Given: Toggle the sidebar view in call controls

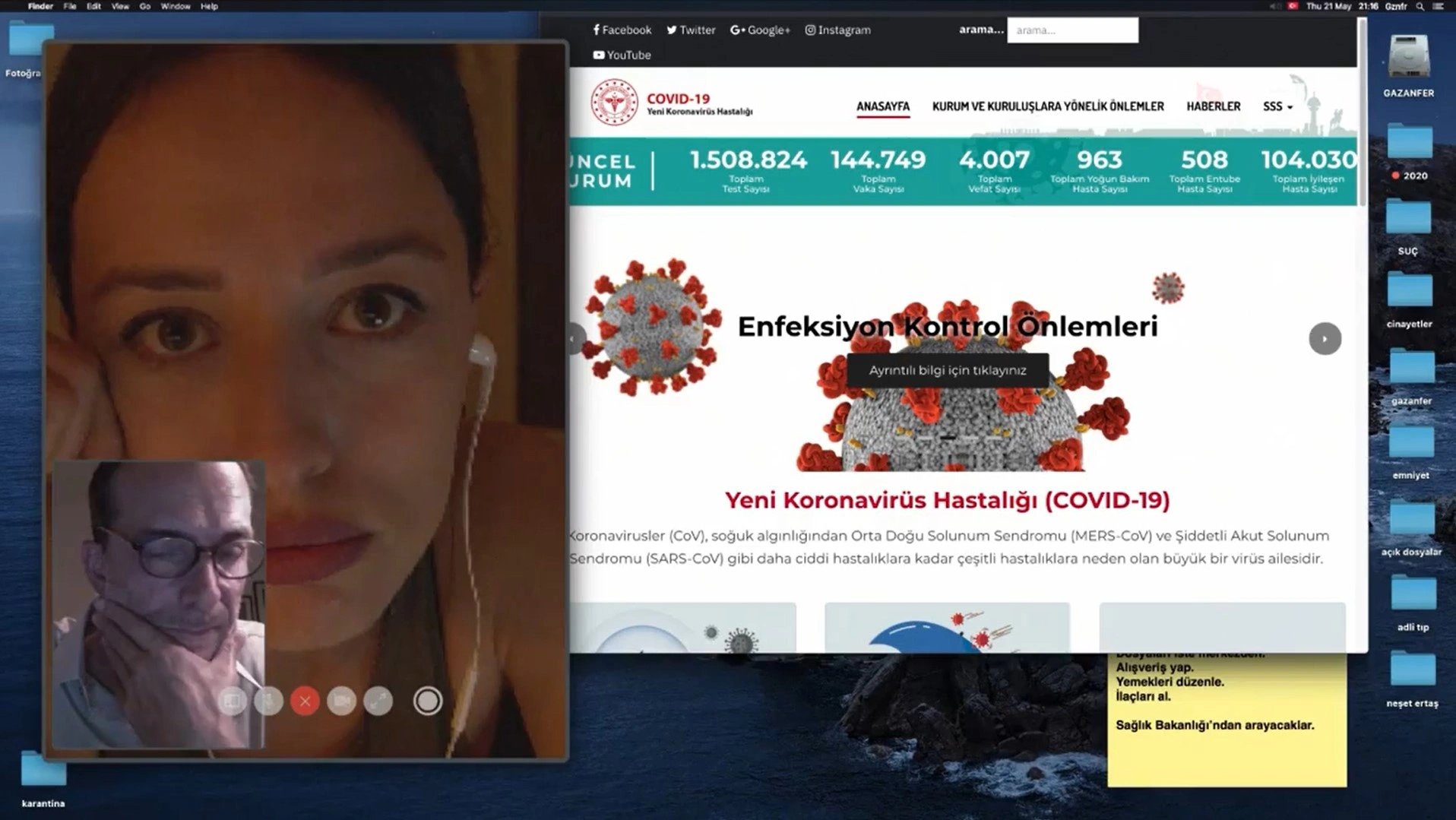Looking at the screenshot, I should click(232, 701).
